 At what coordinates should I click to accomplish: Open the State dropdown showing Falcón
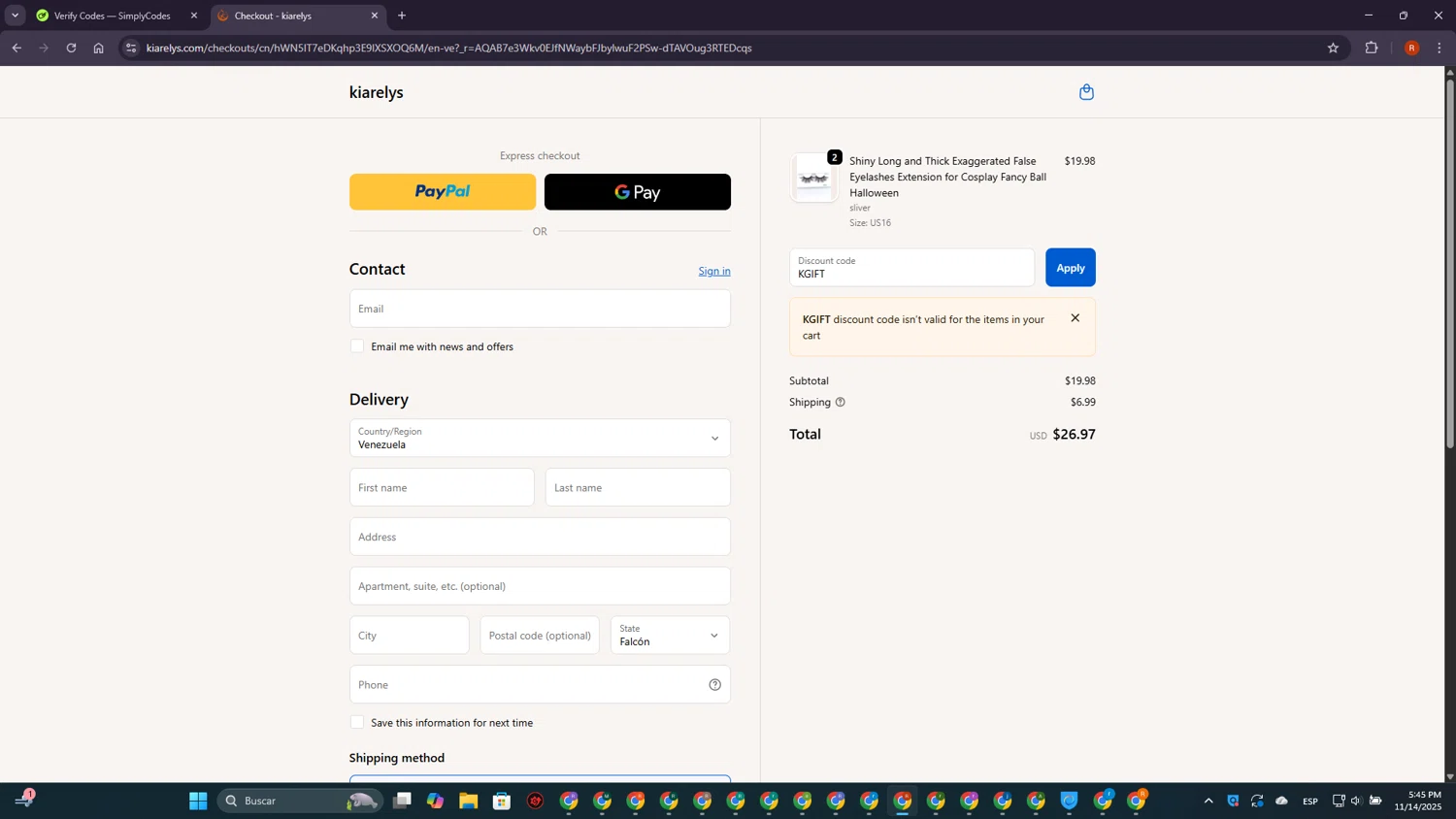point(670,636)
